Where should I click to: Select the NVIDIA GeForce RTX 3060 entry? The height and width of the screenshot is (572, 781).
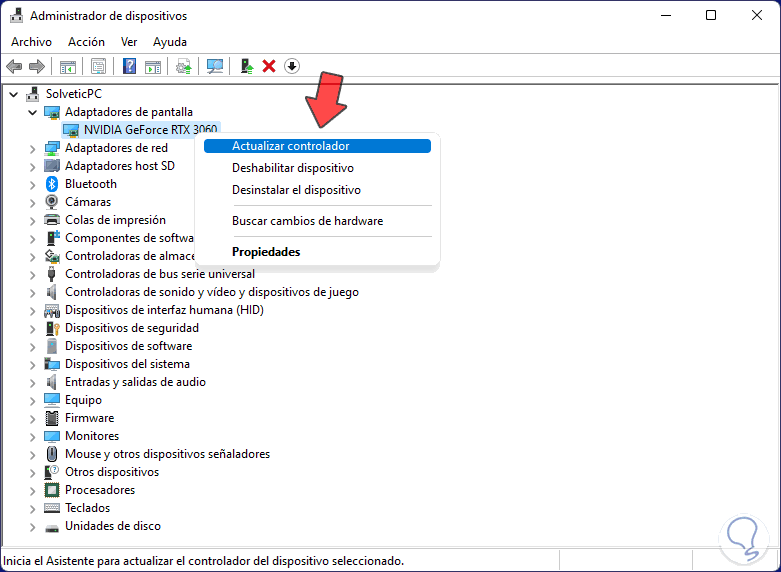coord(150,130)
